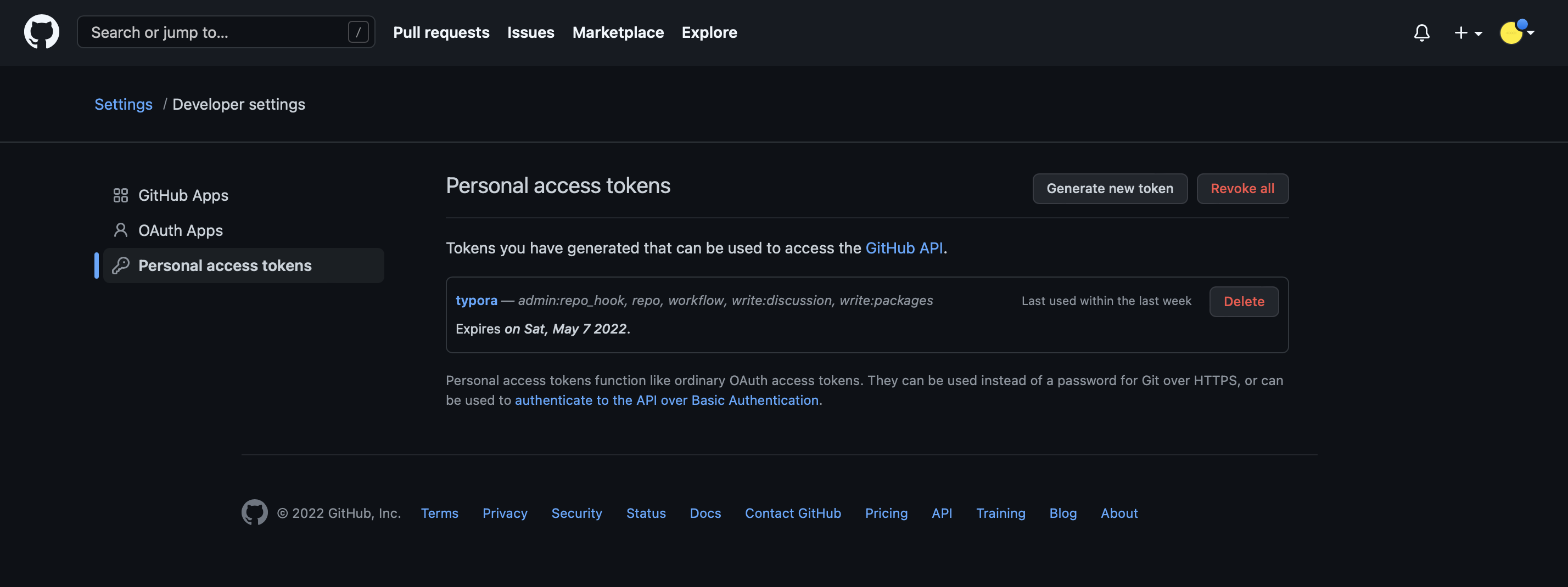1568x587 pixels.
Task: Click the key icon for Personal access tokens
Action: coord(121,265)
